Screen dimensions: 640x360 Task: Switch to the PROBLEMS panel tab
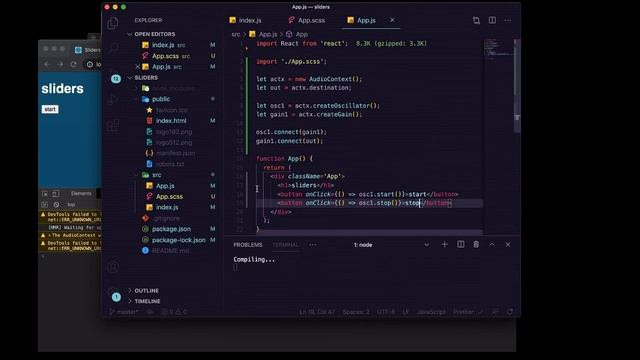(248, 245)
